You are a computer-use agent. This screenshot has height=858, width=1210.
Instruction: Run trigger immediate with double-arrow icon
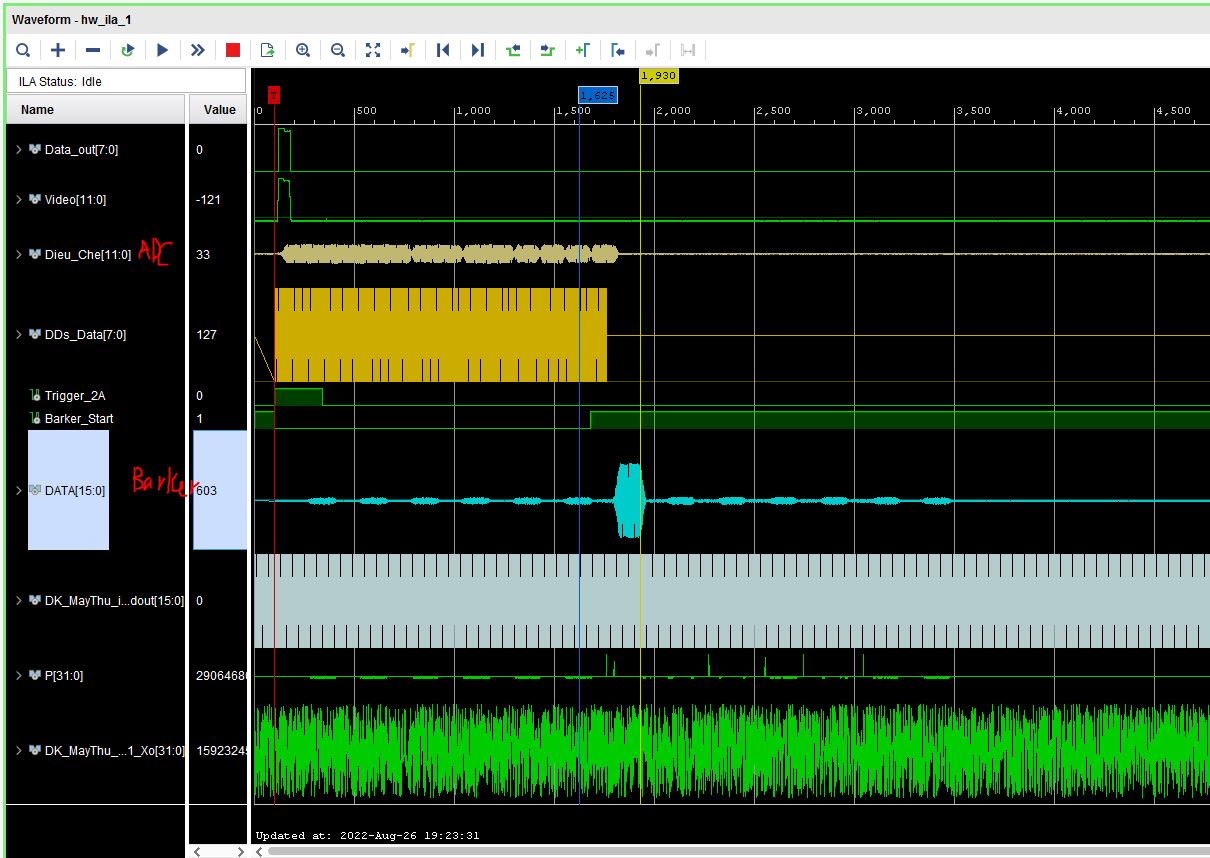[x=197, y=50]
